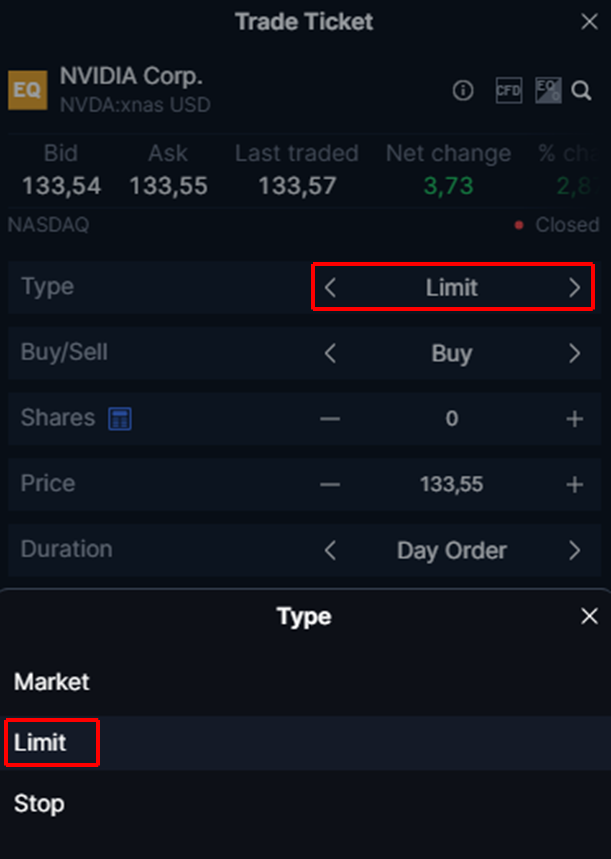Close the Trade Ticket window
Image resolution: width=611 pixels, height=859 pixels.
[x=589, y=22]
